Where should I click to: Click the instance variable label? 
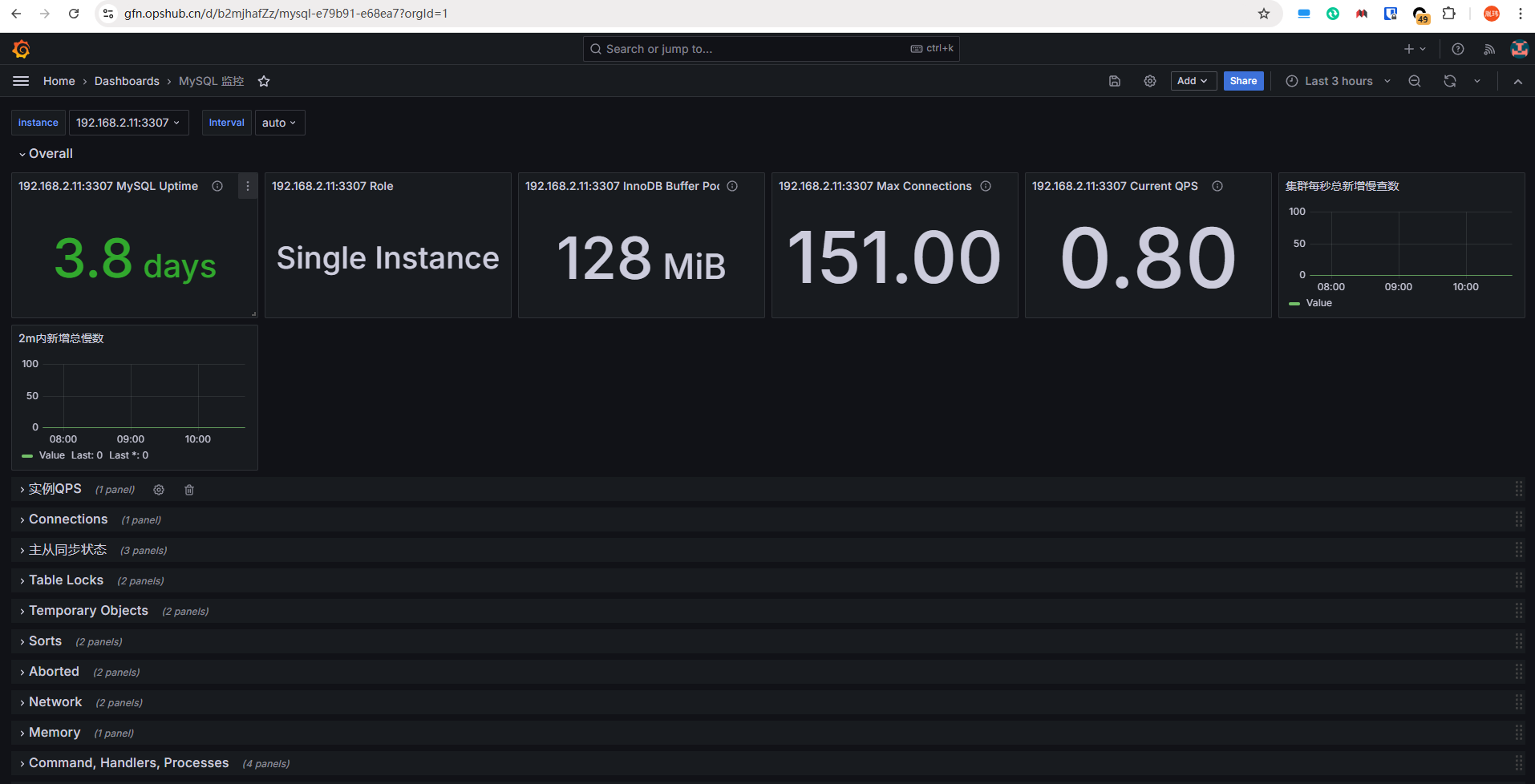[38, 123]
